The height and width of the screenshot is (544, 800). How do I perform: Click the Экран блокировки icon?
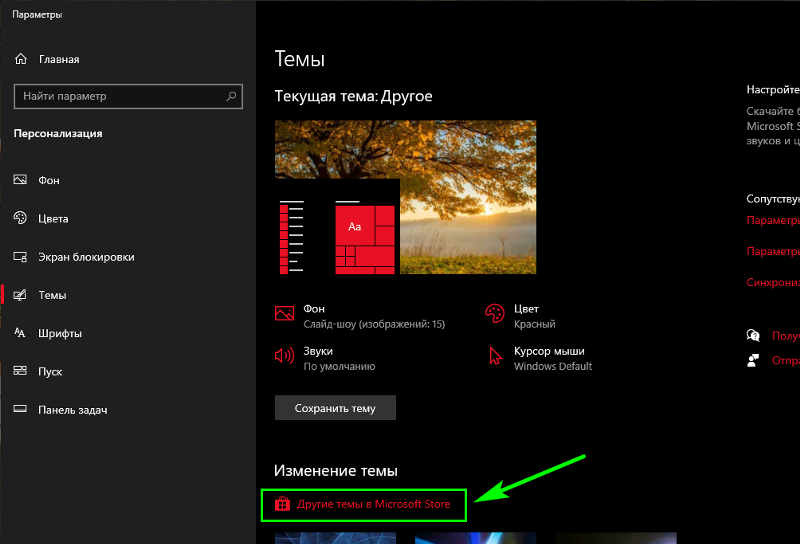20,257
